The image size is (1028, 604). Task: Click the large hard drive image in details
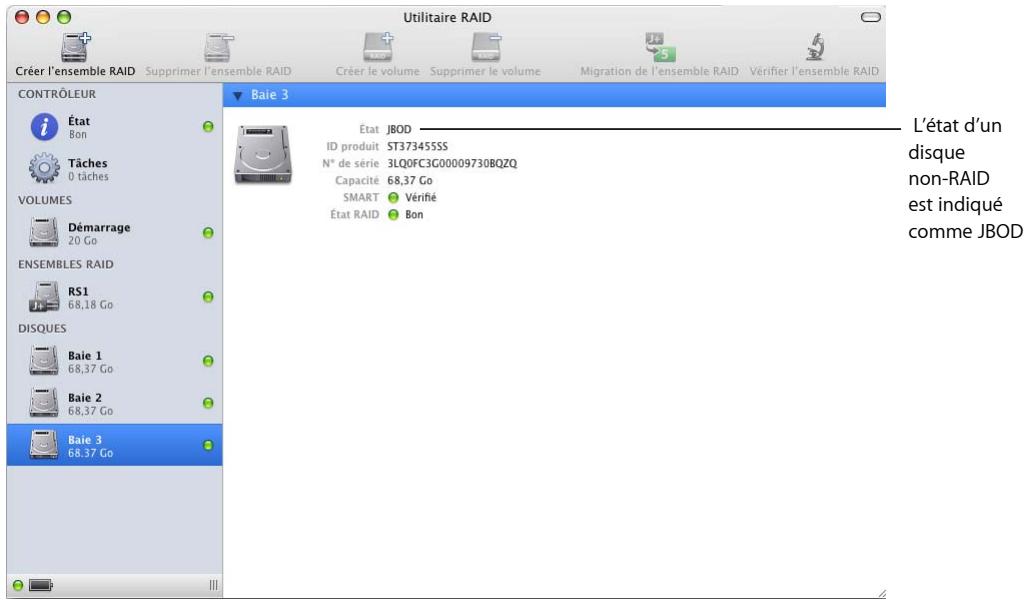point(263,155)
